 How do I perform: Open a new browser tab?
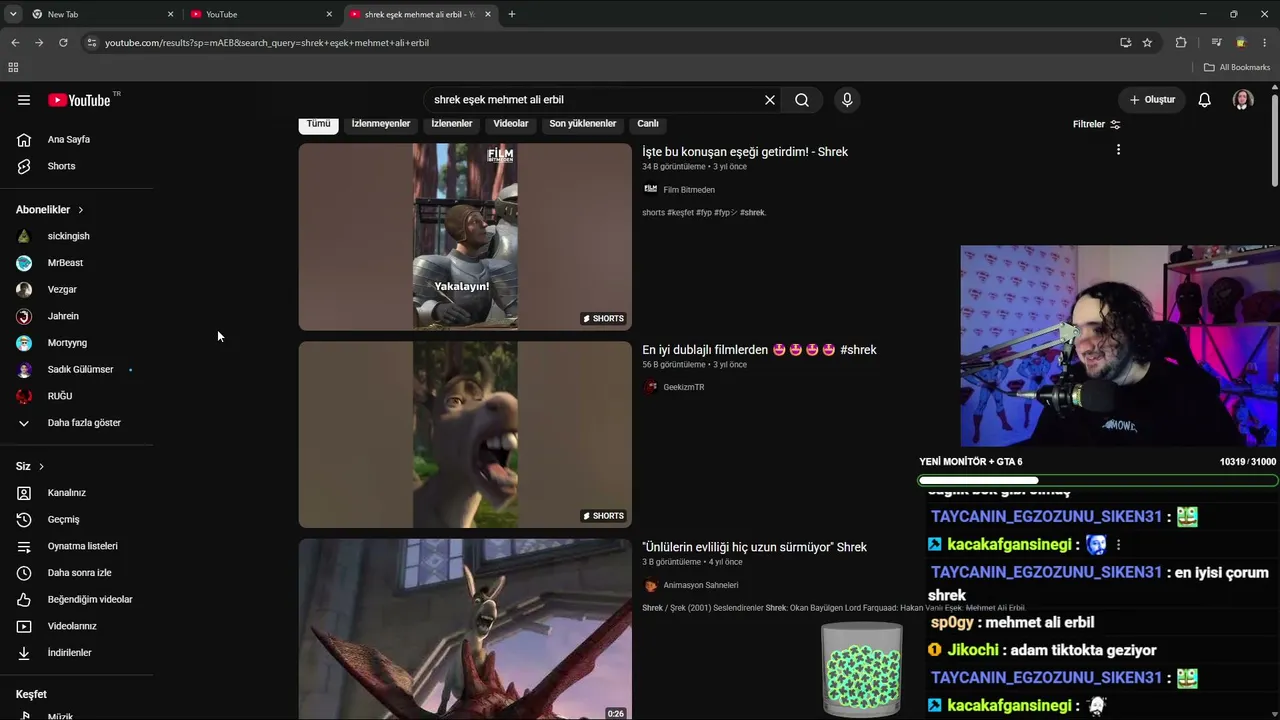(x=512, y=14)
